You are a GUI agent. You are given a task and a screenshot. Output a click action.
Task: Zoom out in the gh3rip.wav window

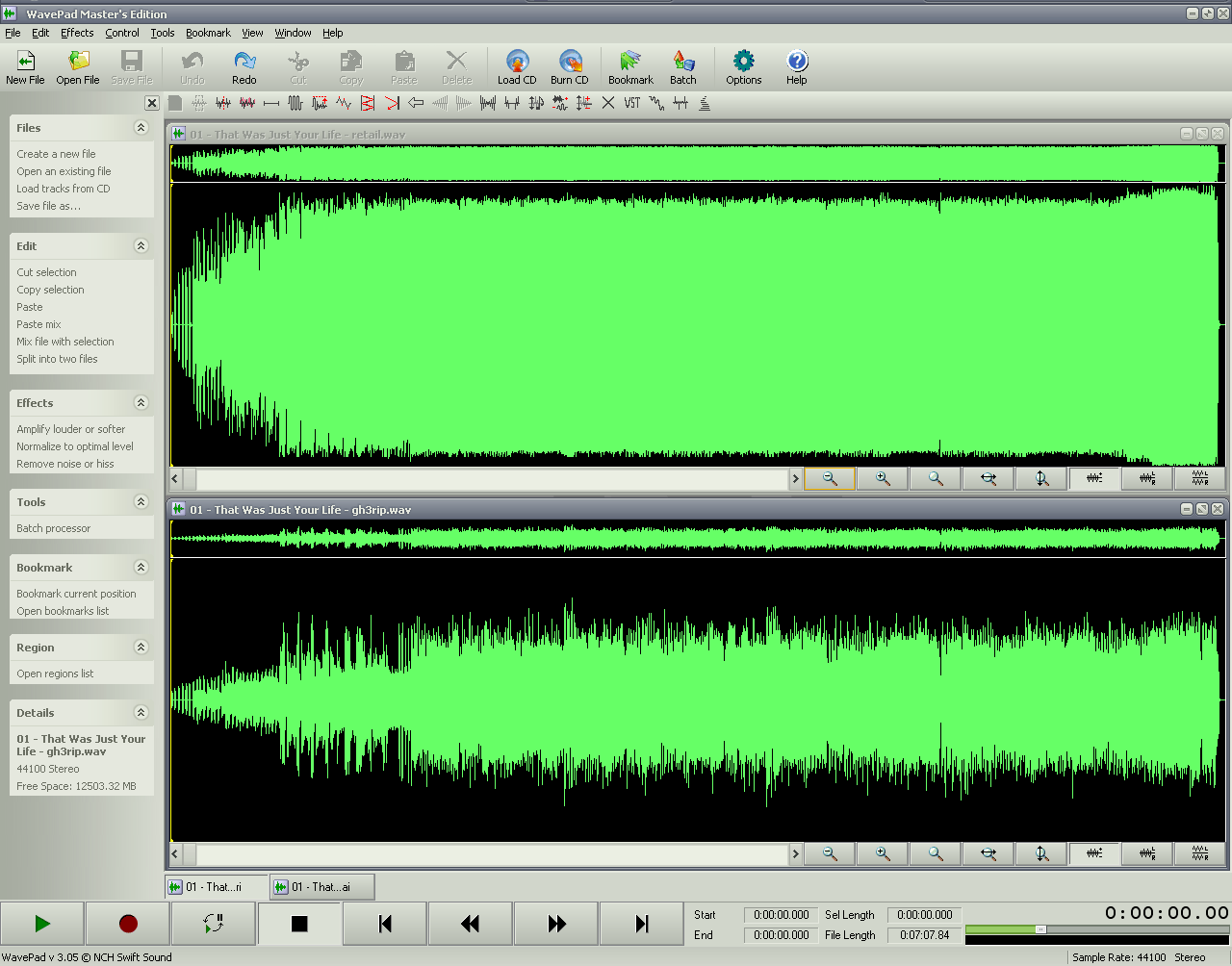tap(830, 853)
